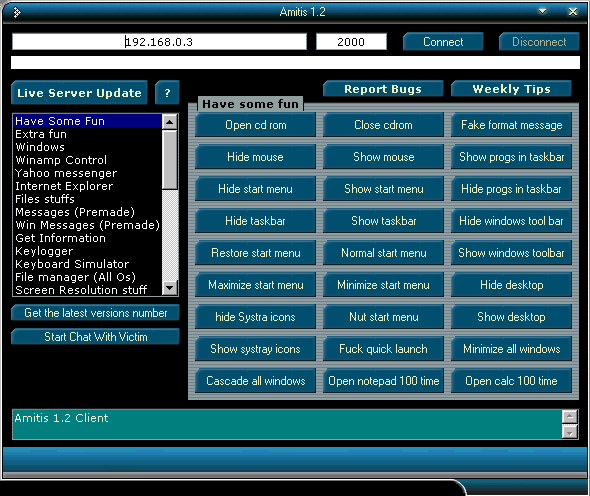This screenshot has height=496, width=590.
Task: Click the Show mouse button
Action: click(383, 157)
